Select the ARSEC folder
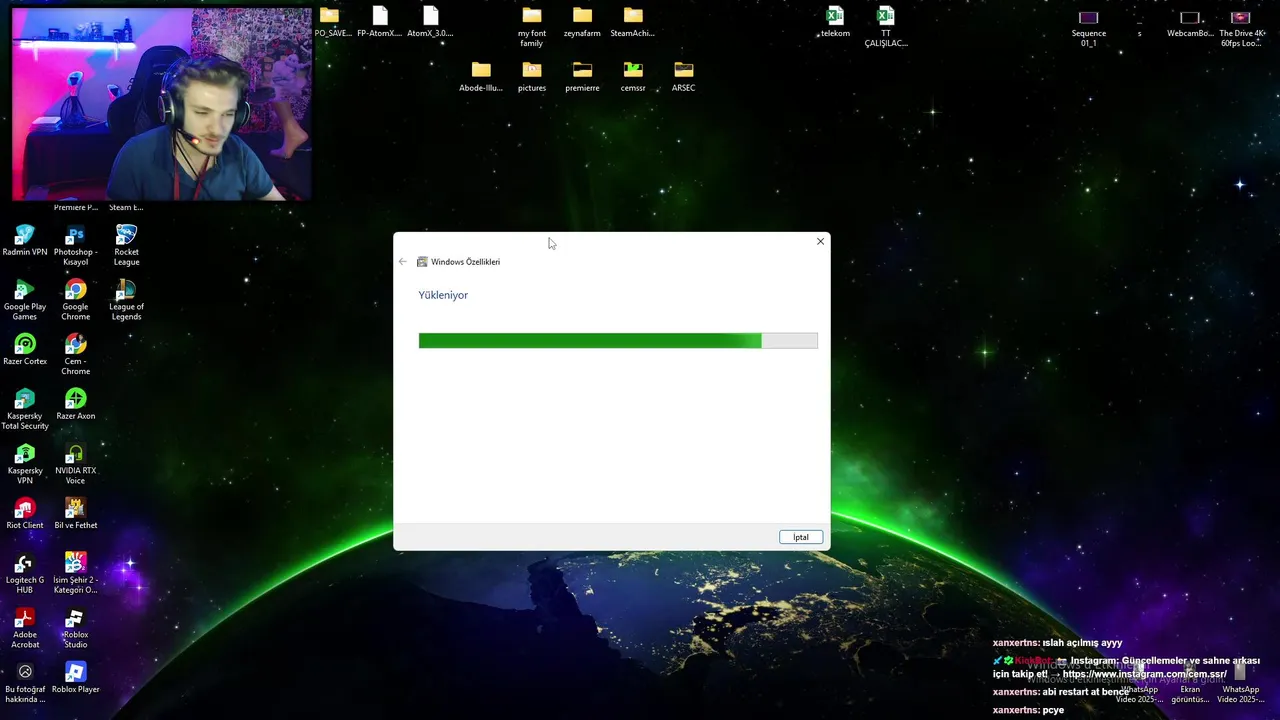1280x720 pixels. tap(683, 76)
